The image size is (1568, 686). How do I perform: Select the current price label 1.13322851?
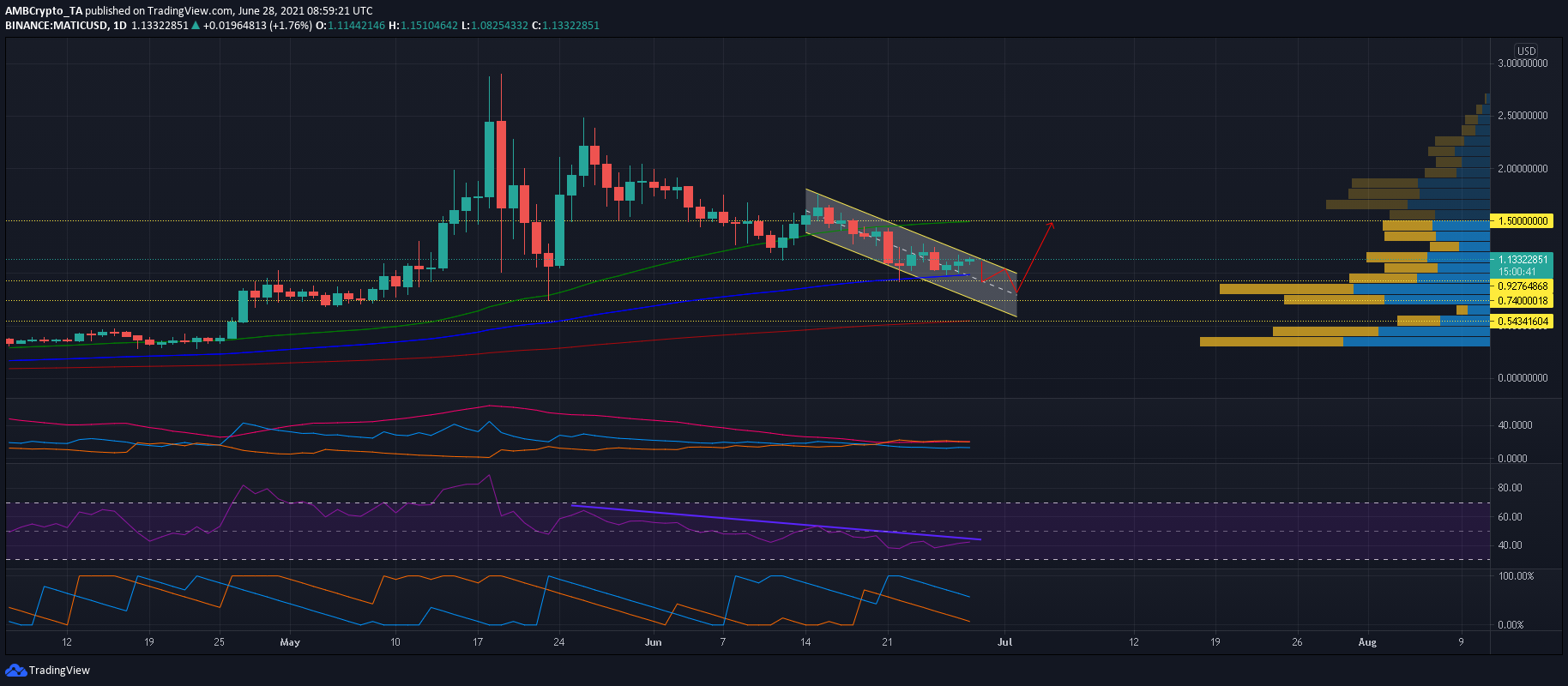pos(1523,259)
